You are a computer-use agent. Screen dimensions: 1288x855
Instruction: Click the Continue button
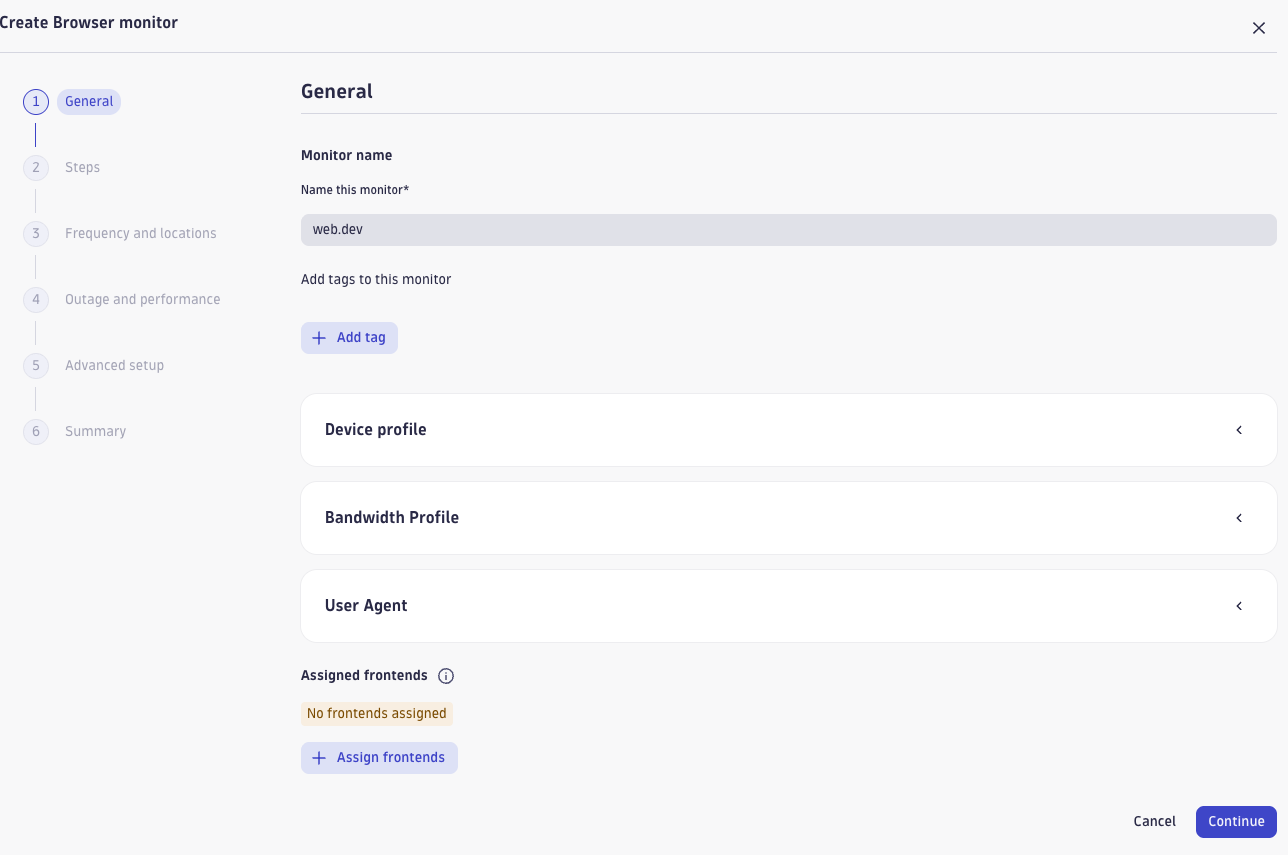[1236, 821]
